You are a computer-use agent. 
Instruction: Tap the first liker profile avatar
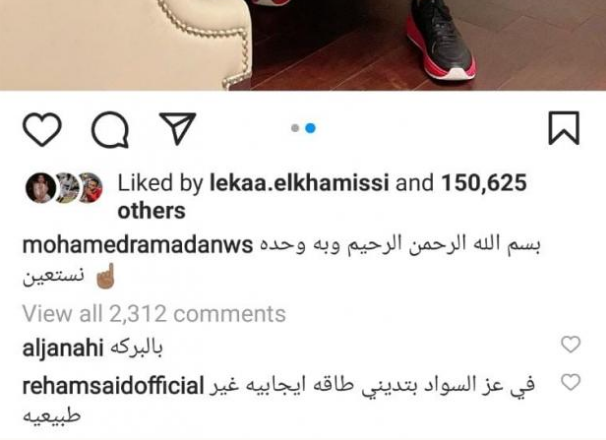(x=40, y=188)
